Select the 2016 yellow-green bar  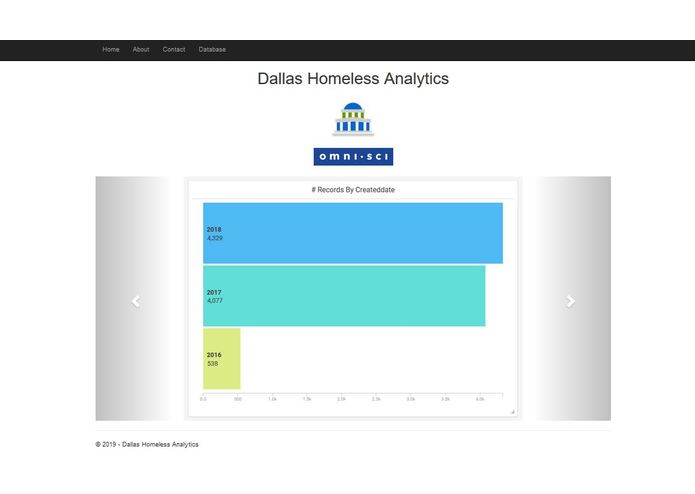pos(222,359)
